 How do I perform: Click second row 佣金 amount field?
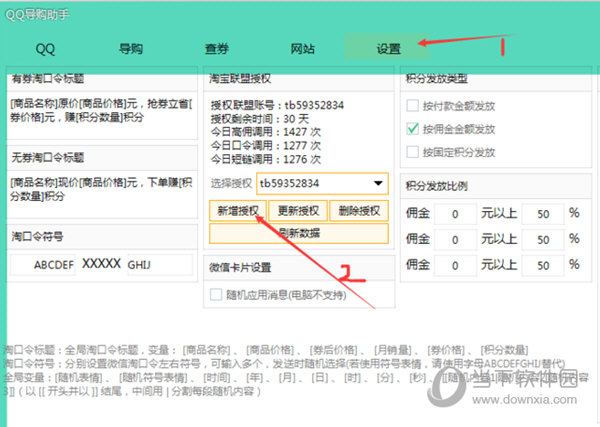455,240
